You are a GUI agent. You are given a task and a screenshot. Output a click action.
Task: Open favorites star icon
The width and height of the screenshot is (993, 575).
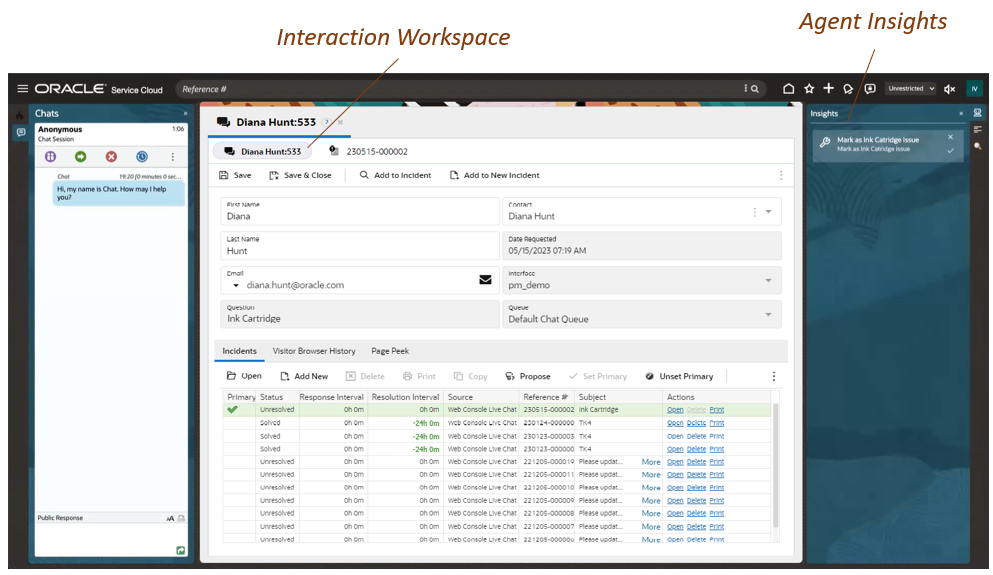pos(809,89)
